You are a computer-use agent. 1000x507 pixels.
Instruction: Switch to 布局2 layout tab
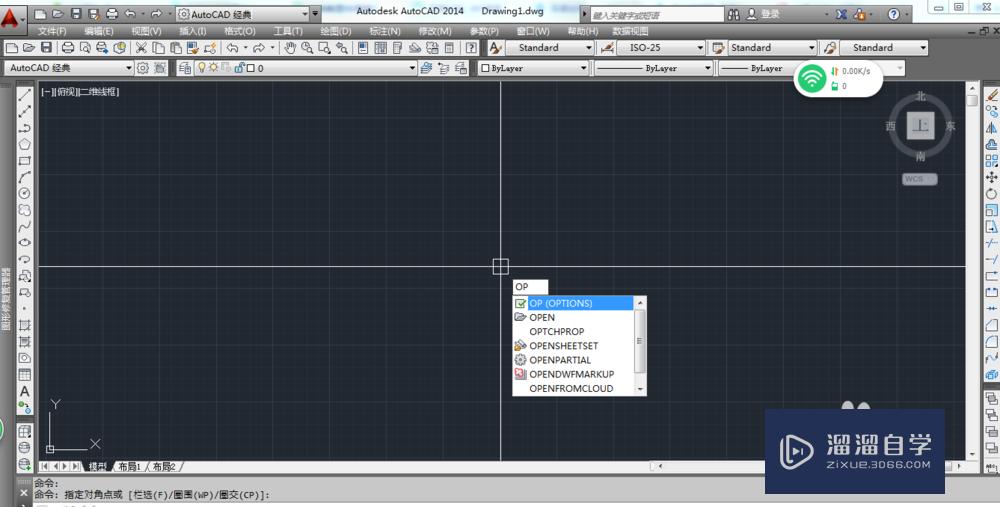164,467
